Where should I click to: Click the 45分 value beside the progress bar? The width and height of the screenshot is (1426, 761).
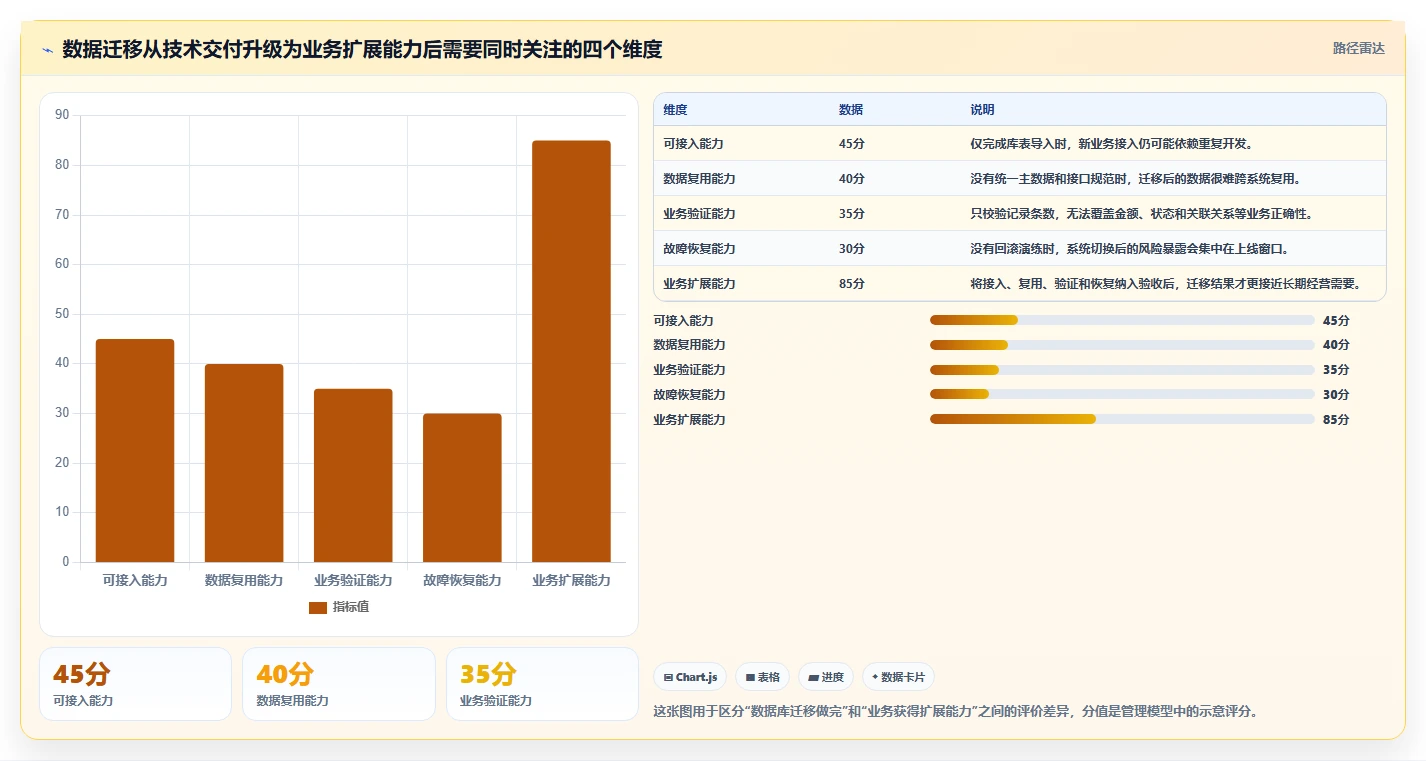coord(1336,321)
